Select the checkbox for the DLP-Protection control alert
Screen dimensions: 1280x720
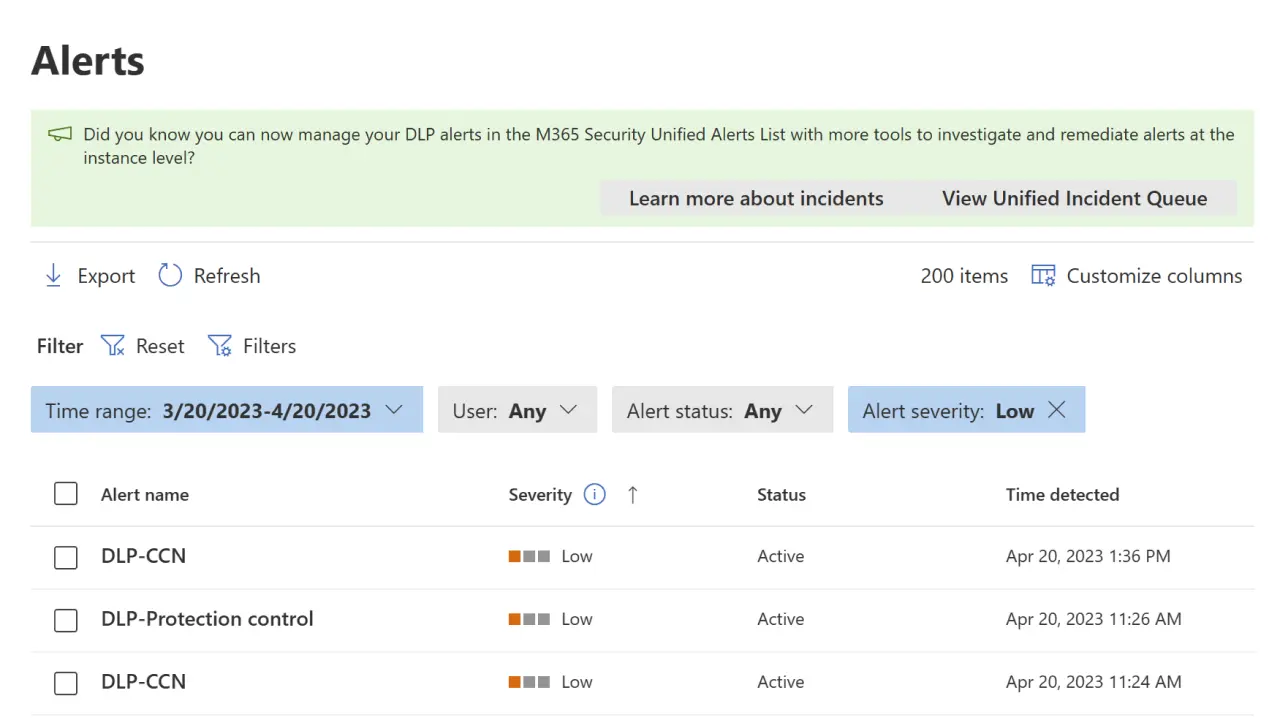(65, 620)
